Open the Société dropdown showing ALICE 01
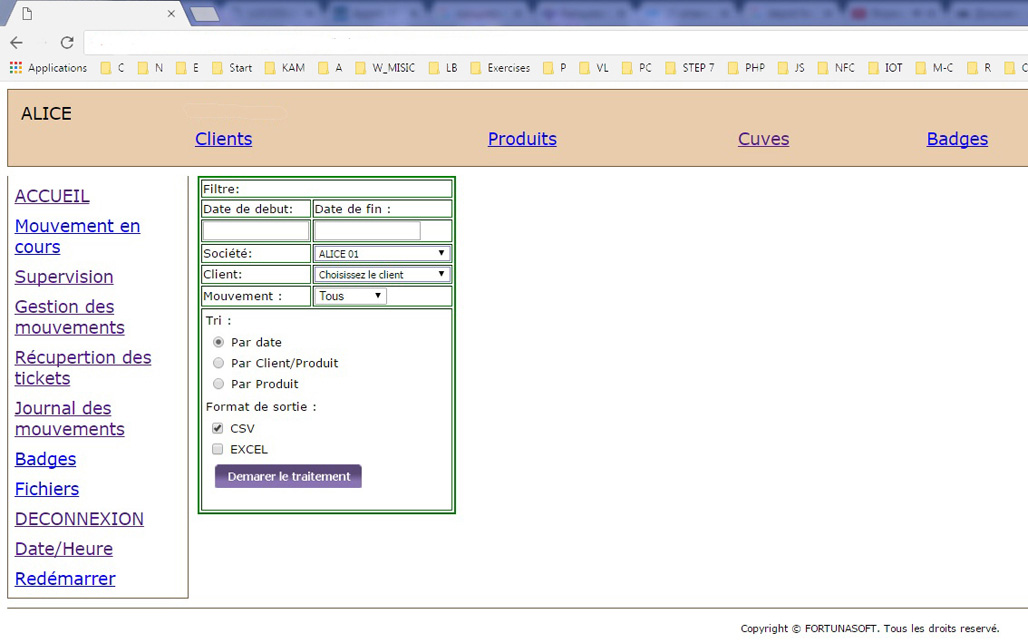Screen dimensions: 1028x643 point(382,254)
